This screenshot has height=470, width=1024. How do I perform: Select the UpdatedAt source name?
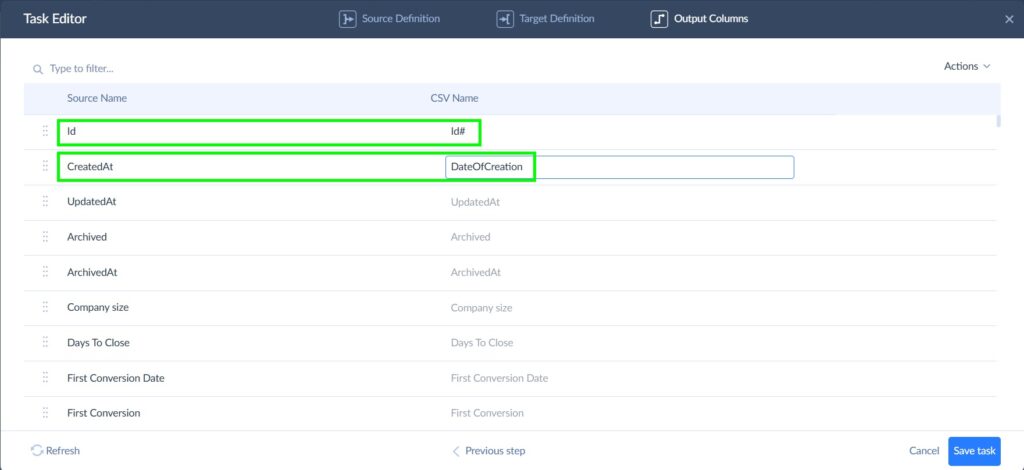coord(91,202)
